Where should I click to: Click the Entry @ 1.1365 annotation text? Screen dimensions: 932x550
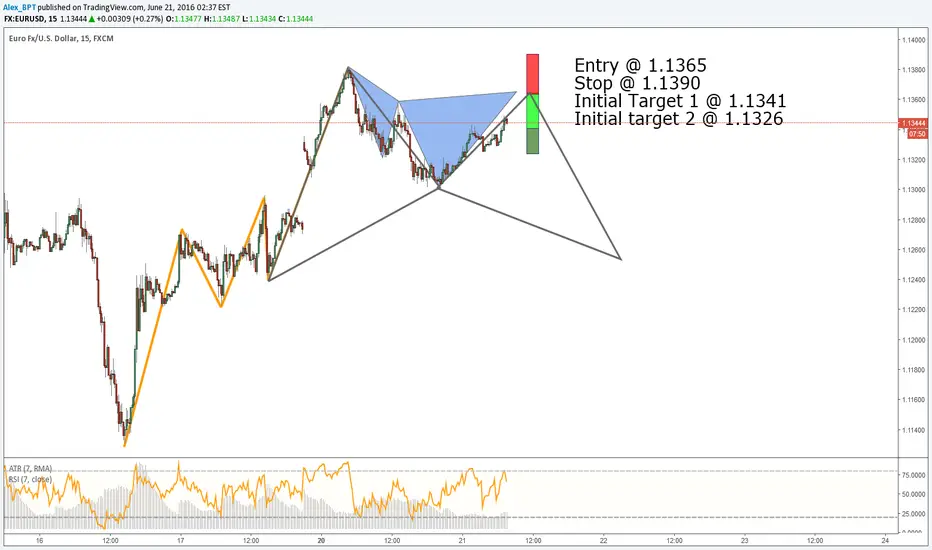pos(640,65)
